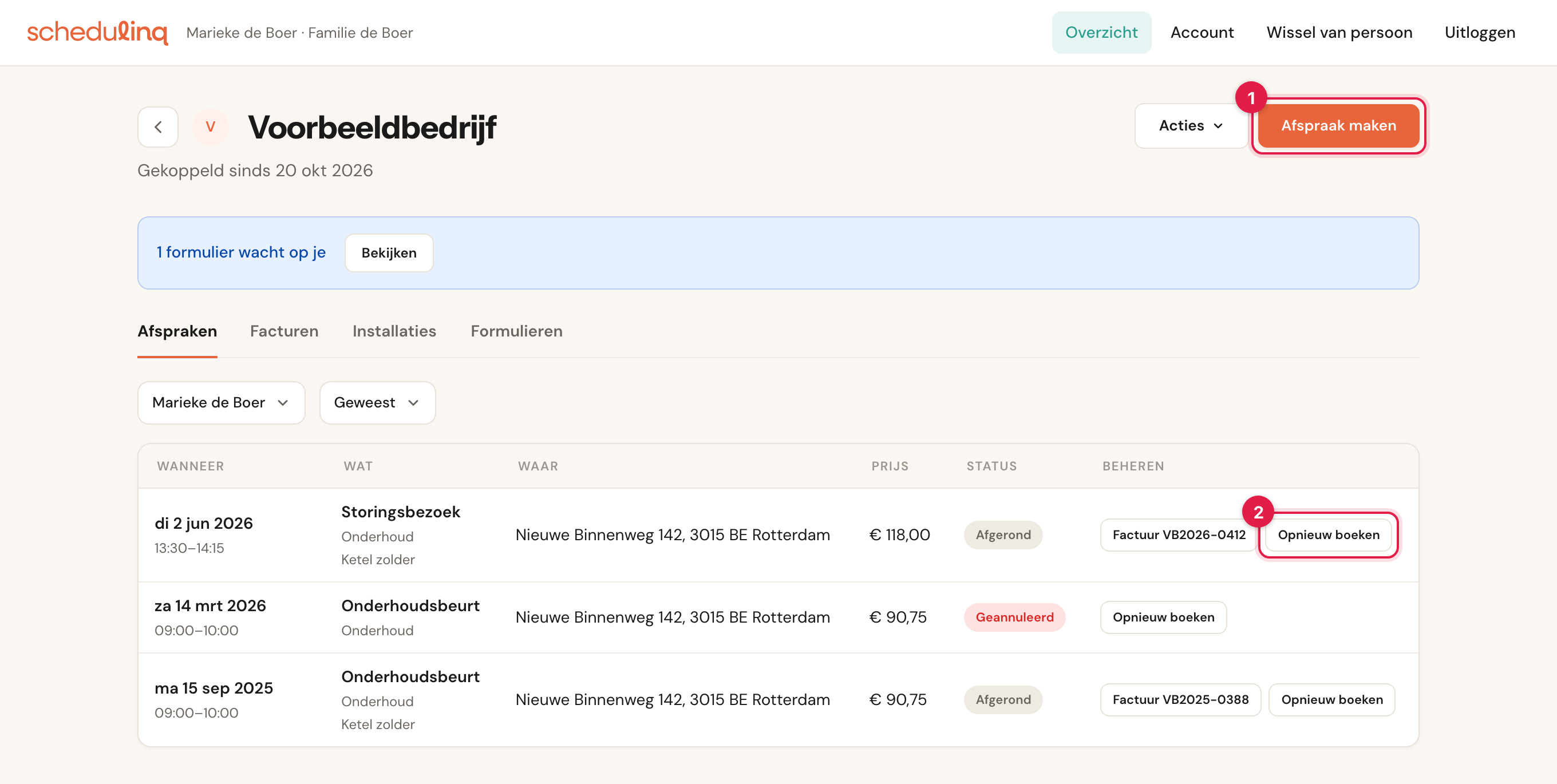Click Bekijken for the waiting form
The height and width of the screenshot is (784, 1557).
[389, 253]
